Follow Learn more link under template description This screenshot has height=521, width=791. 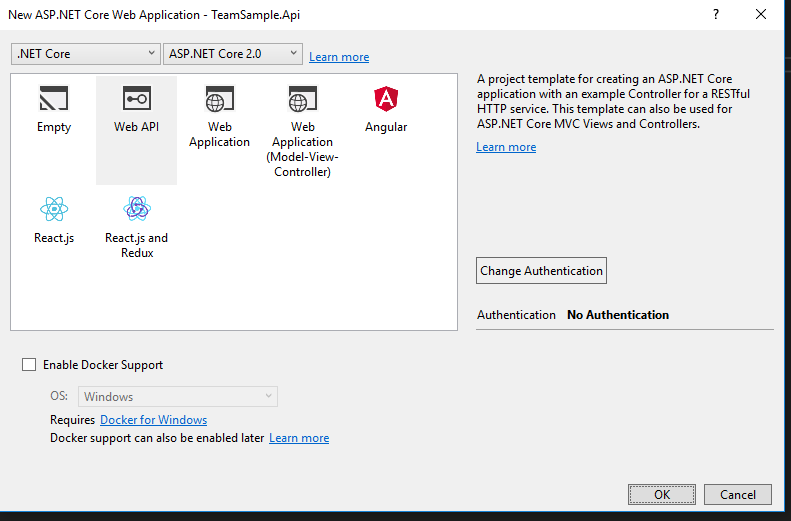pos(506,147)
